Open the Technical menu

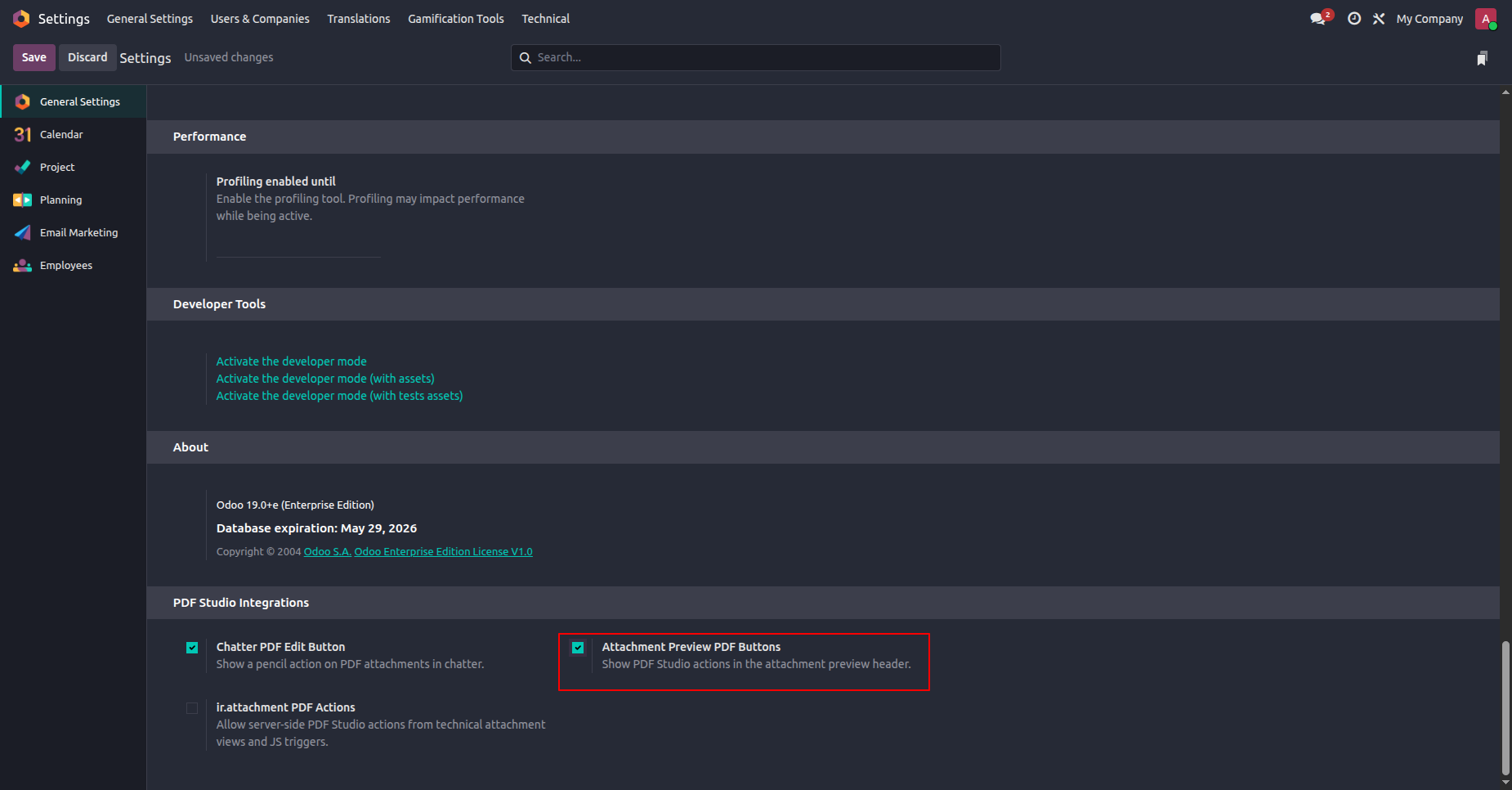(x=546, y=18)
